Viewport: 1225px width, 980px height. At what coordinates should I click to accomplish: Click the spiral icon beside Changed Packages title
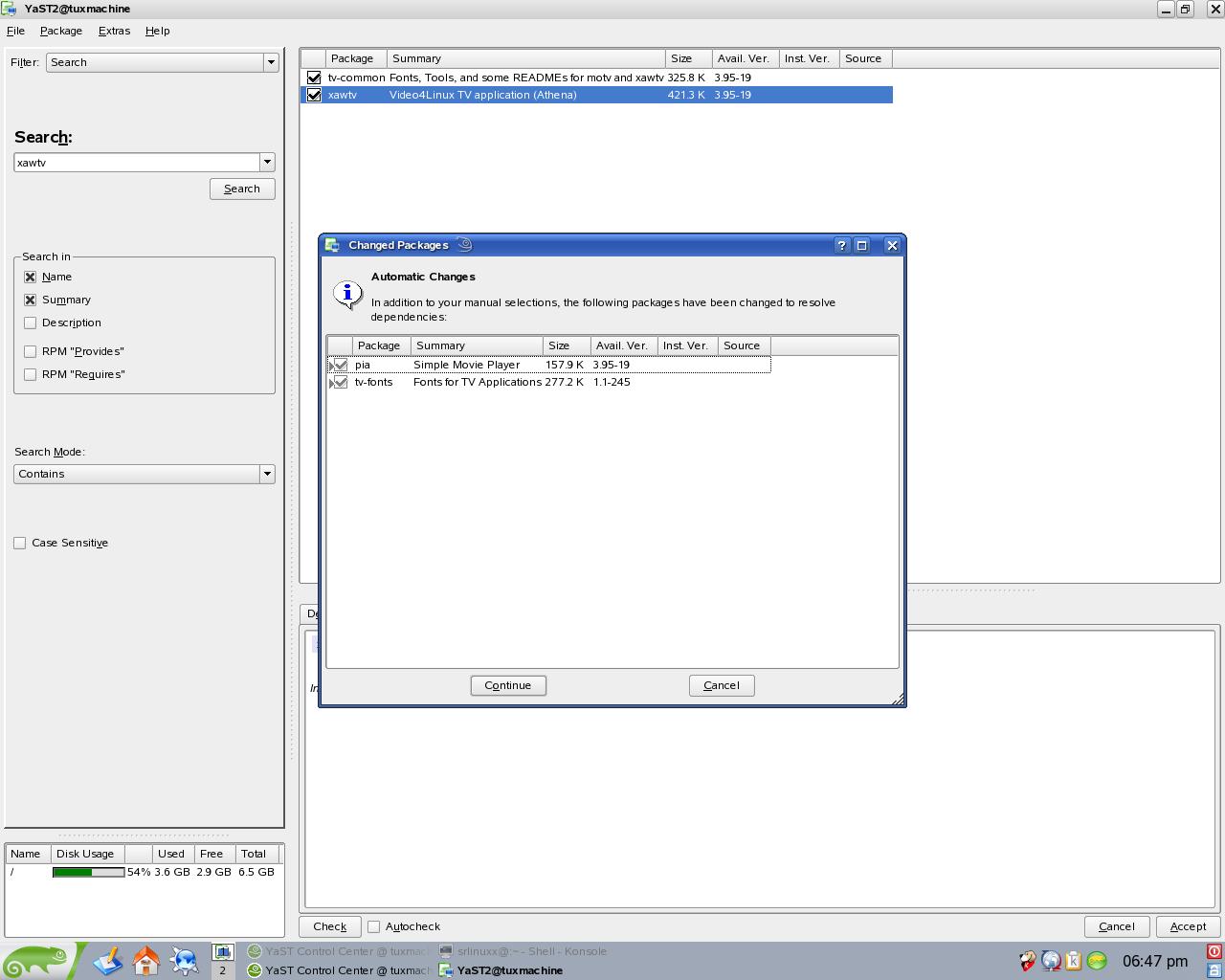pyautogui.click(x=465, y=244)
